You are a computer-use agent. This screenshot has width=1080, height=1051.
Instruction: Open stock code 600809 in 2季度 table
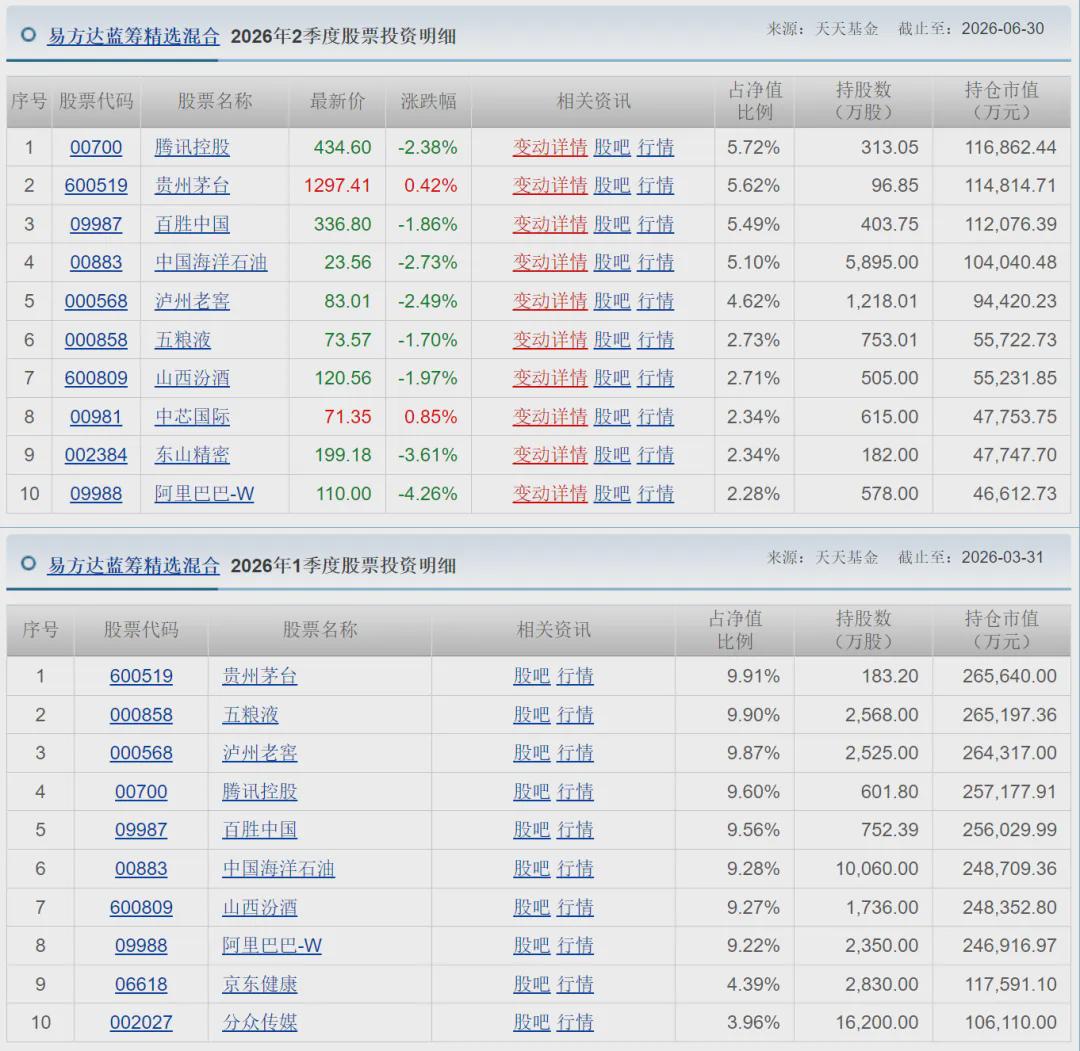96,378
